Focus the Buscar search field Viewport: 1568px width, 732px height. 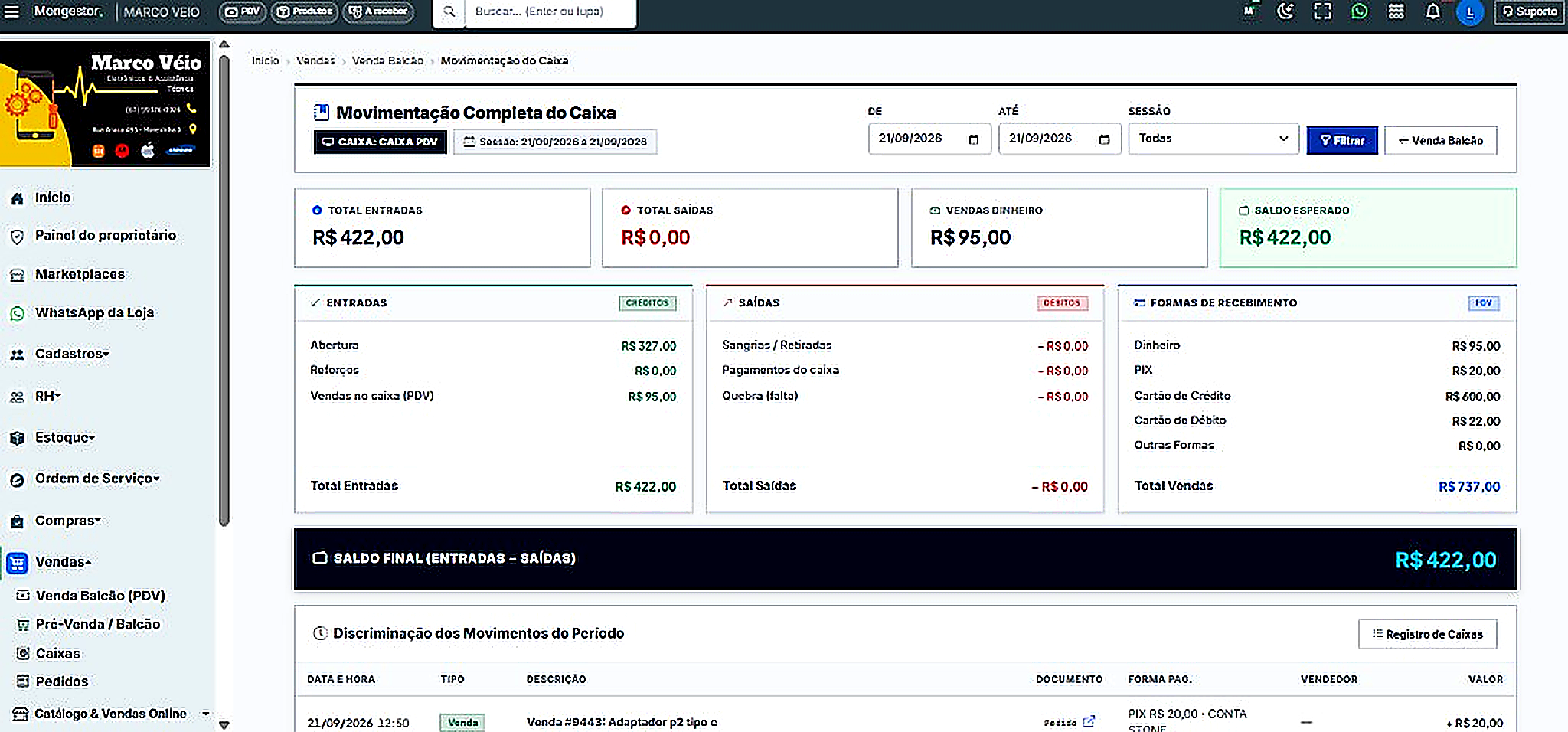click(550, 11)
